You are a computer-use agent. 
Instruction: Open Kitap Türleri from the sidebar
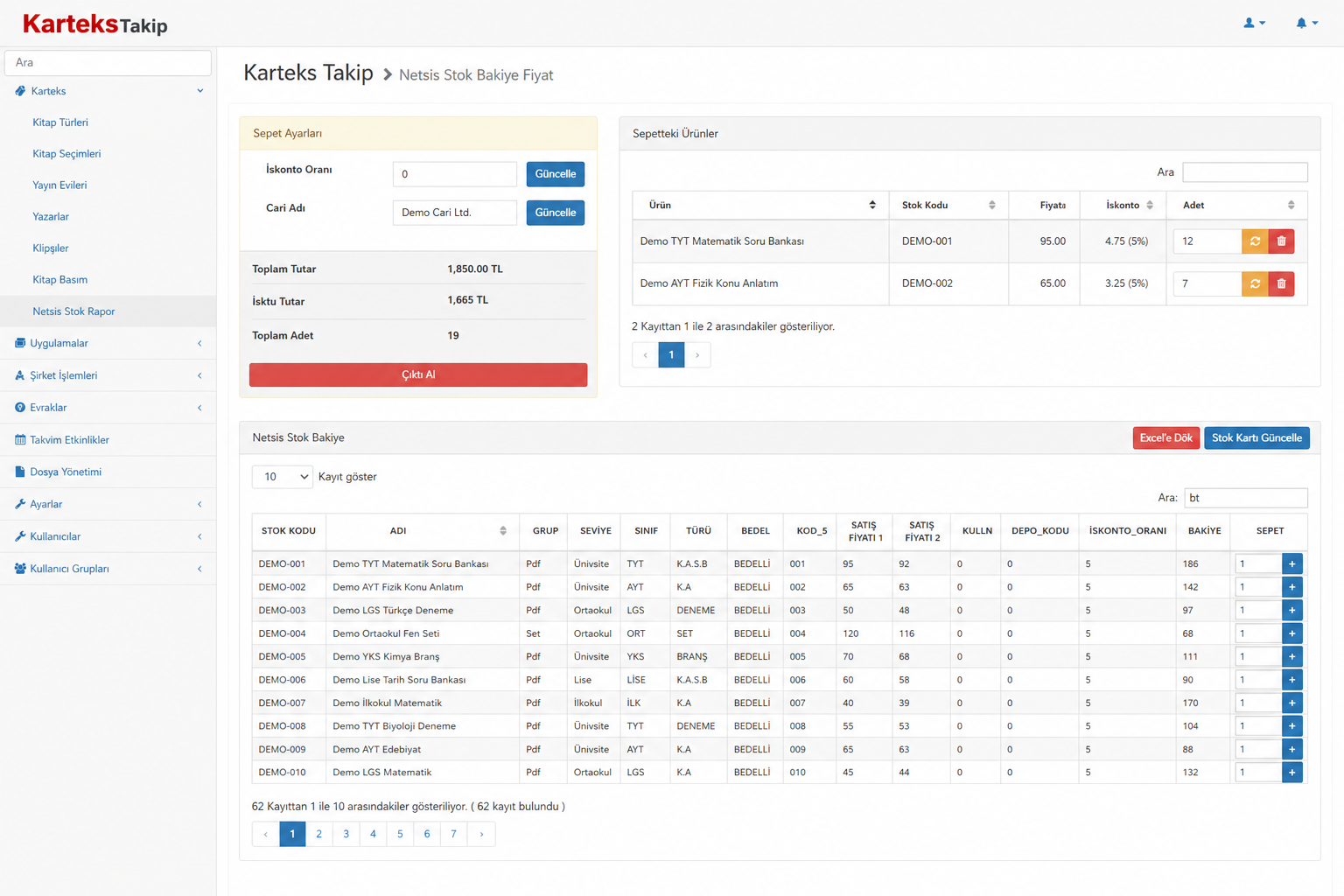pos(60,122)
